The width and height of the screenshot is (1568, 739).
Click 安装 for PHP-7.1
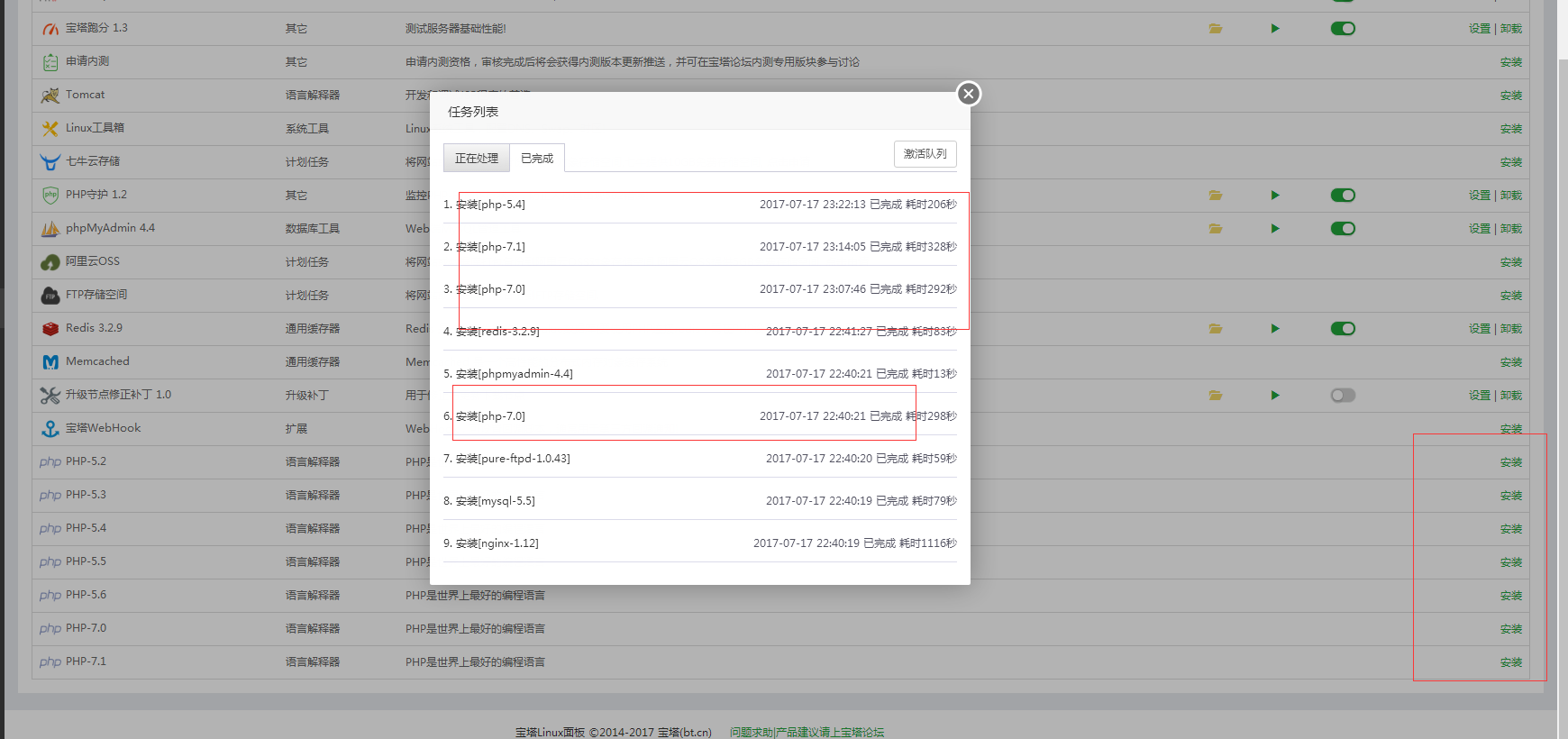pyautogui.click(x=1511, y=662)
